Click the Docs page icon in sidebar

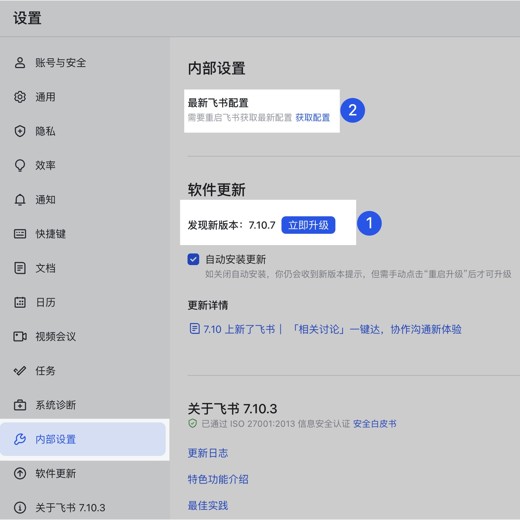(x=20, y=268)
